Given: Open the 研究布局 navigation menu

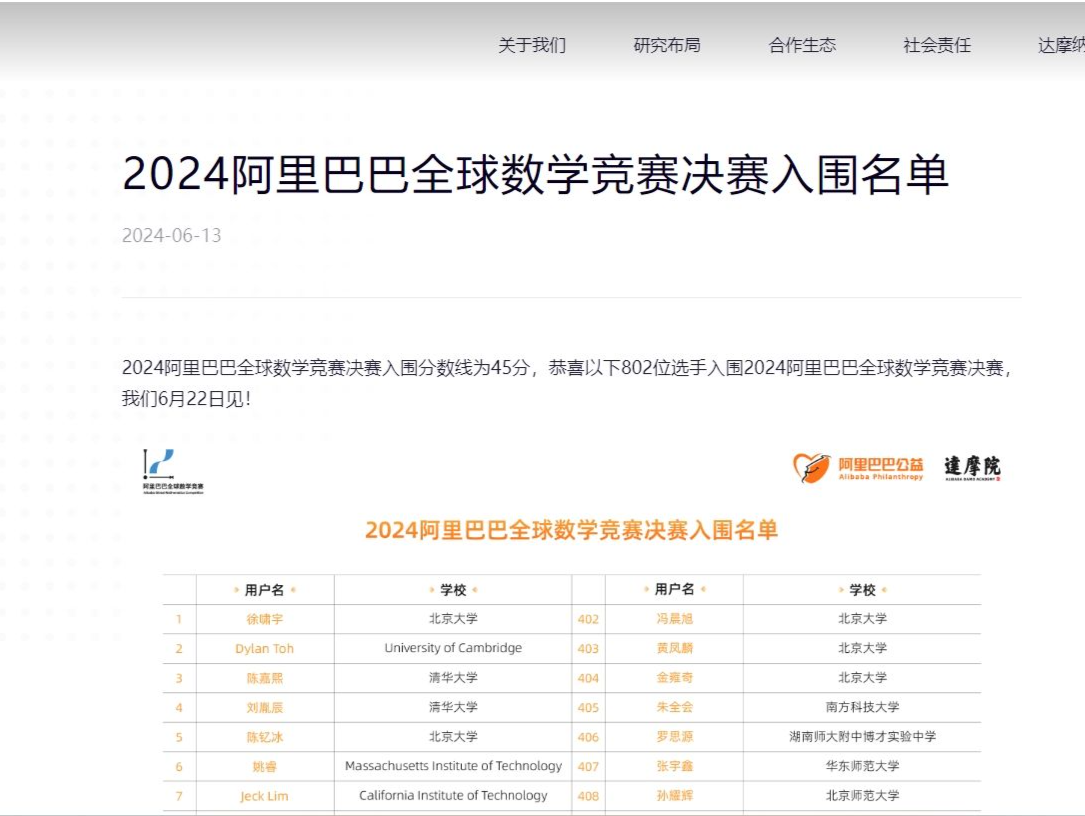Looking at the screenshot, I should pyautogui.click(x=667, y=45).
